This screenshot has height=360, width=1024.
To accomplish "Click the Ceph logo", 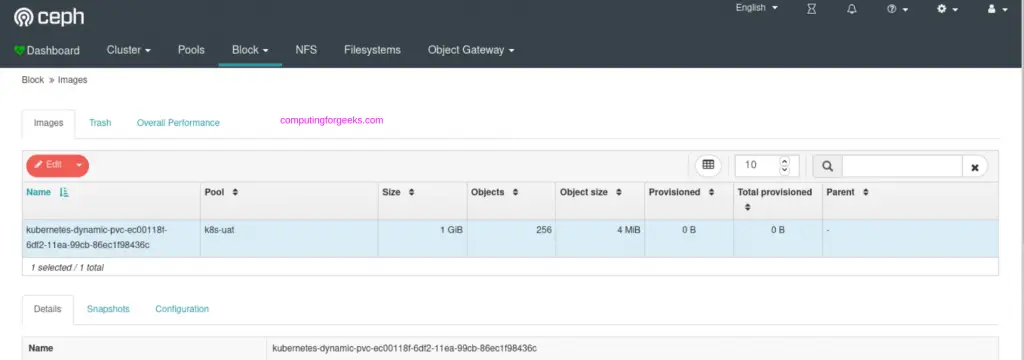I will (x=49, y=17).
